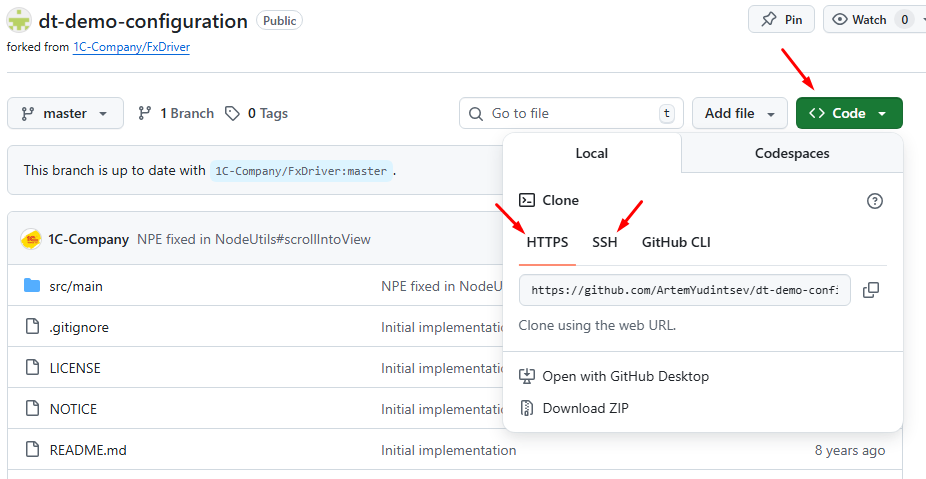Click the Open with GitHub Desktop icon
This screenshot has width=926, height=479.
[x=527, y=377]
